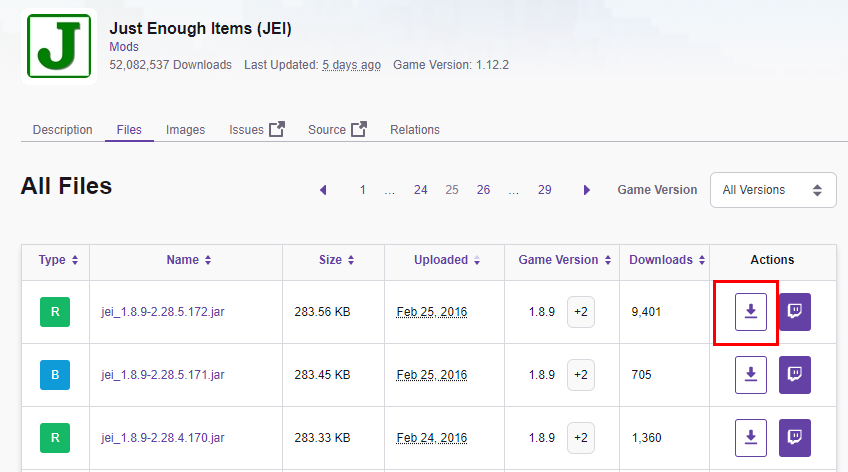Click the 1,360 downloads value
The image size is (848, 472).
click(x=646, y=438)
